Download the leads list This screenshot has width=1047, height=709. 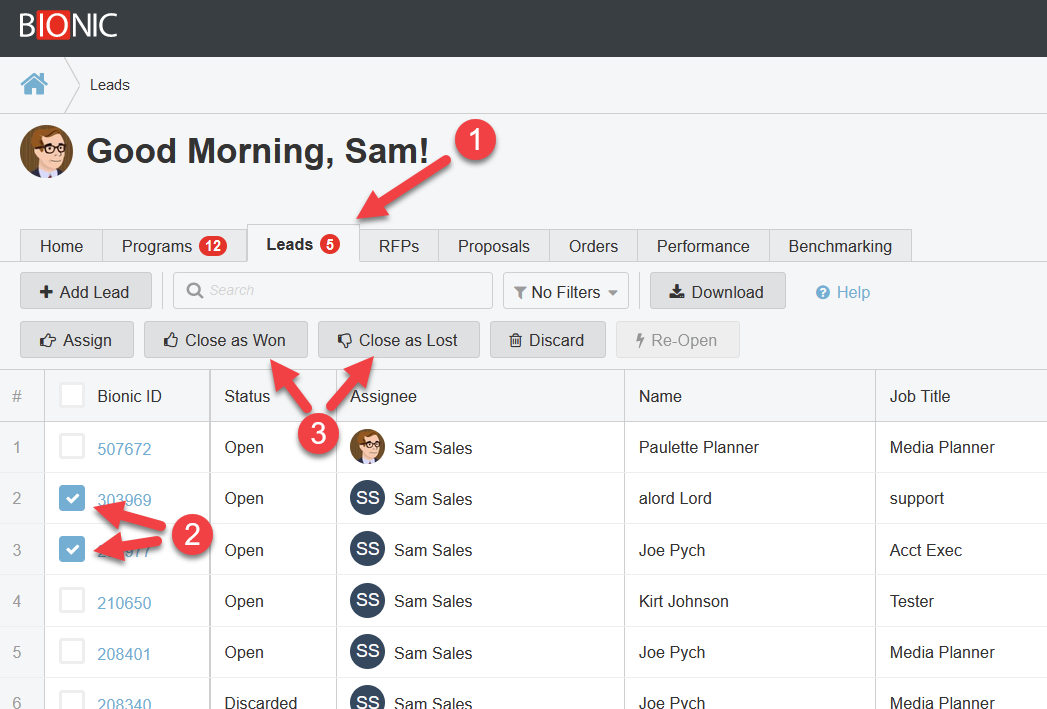coord(717,292)
